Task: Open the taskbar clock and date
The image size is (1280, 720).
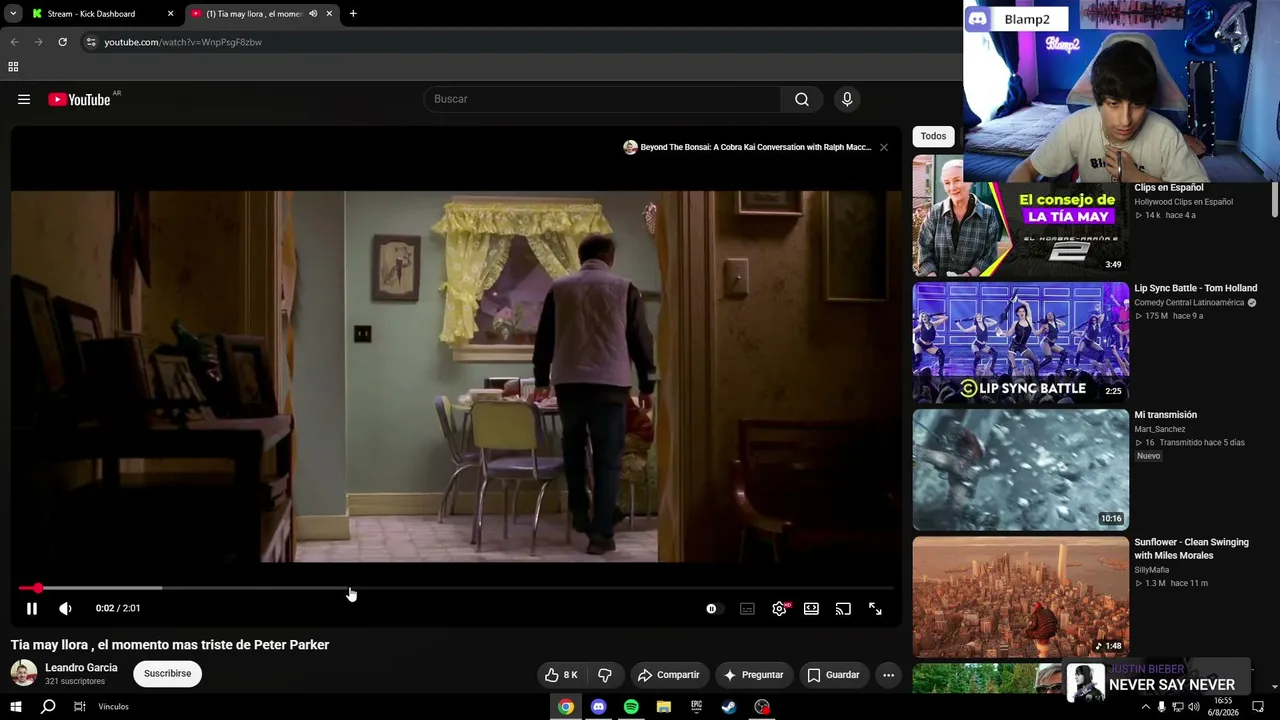Action: [1222, 707]
